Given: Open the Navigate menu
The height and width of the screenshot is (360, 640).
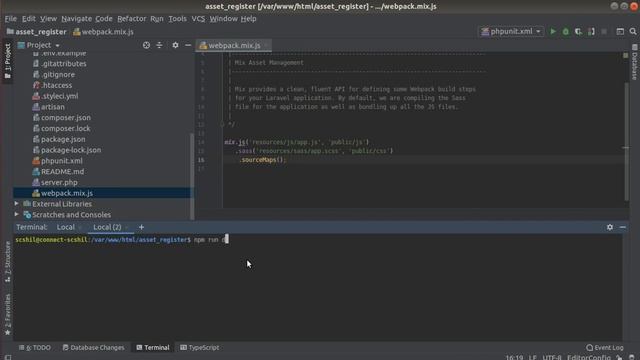Looking at the screenshot, I should 76,19.
